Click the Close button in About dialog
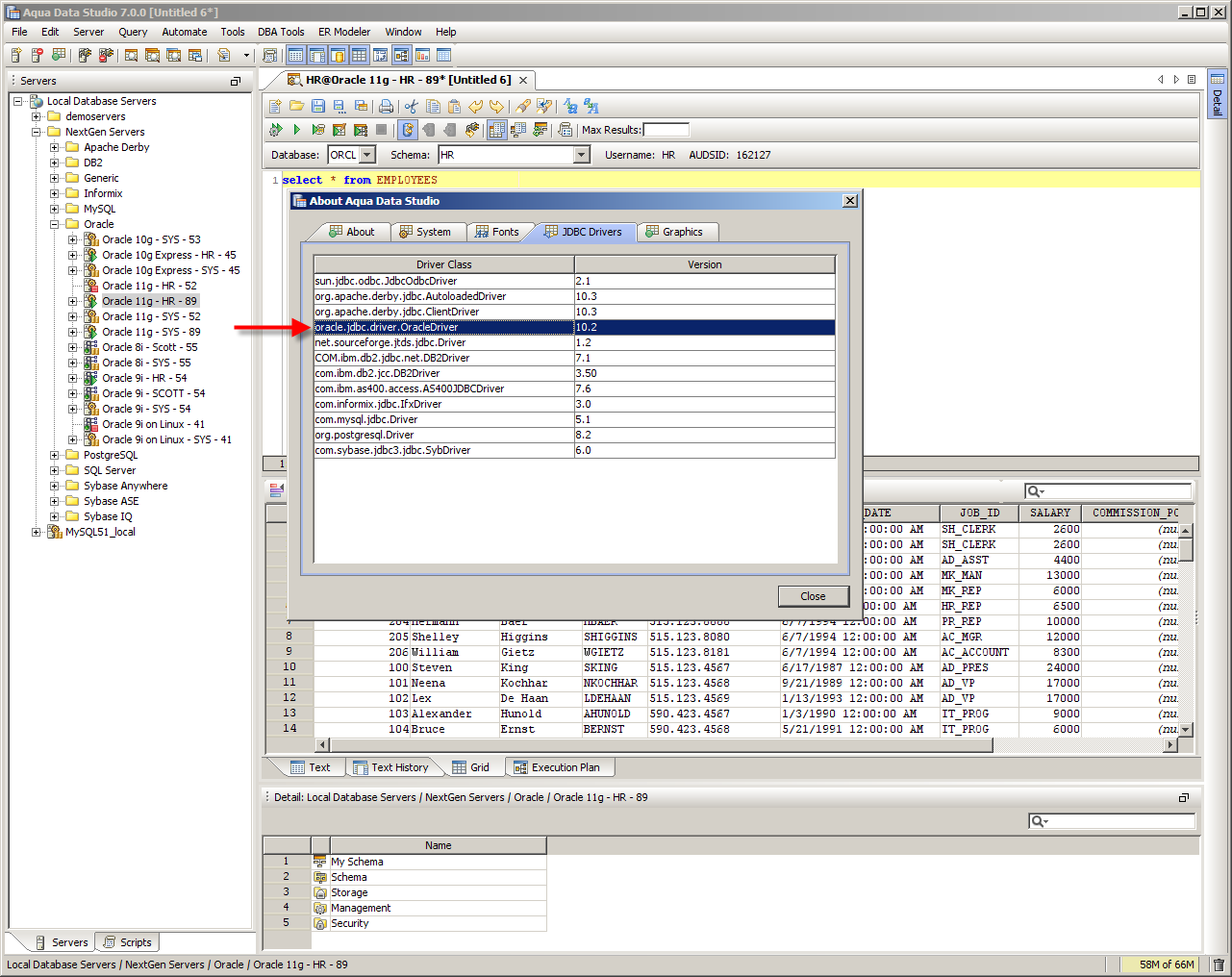The height and width of the screenshot is (977, 1232). click(813, 596)
